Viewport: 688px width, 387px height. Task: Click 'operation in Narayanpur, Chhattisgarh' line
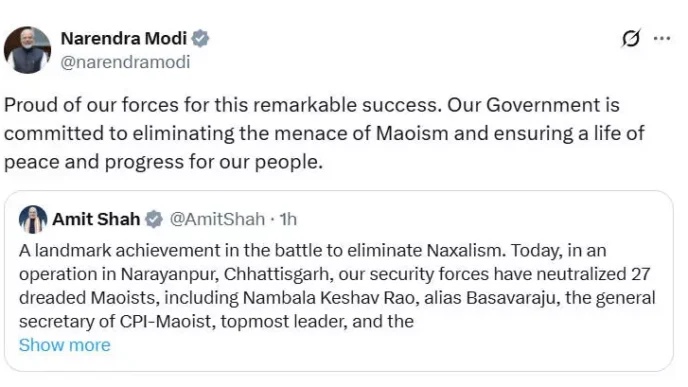(x=334, y=274)
